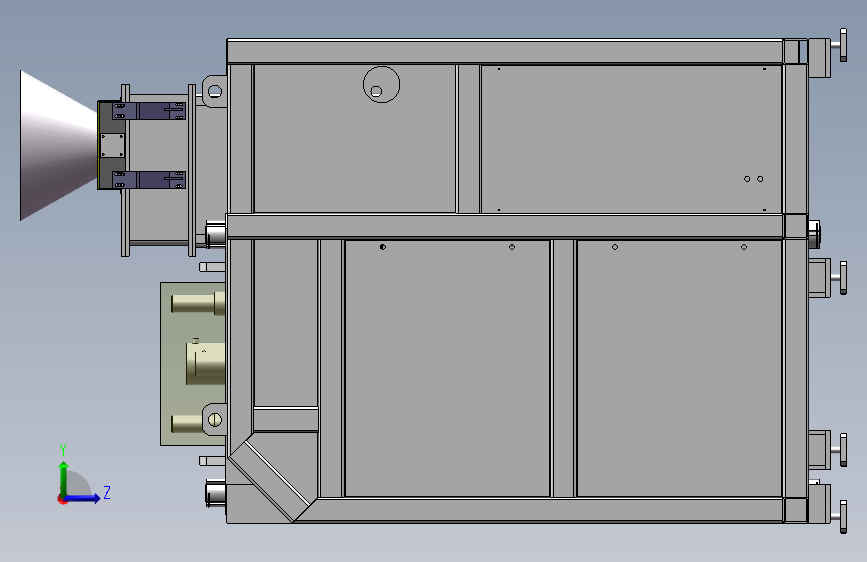Select the upper lifting lug with round hole

215,91
